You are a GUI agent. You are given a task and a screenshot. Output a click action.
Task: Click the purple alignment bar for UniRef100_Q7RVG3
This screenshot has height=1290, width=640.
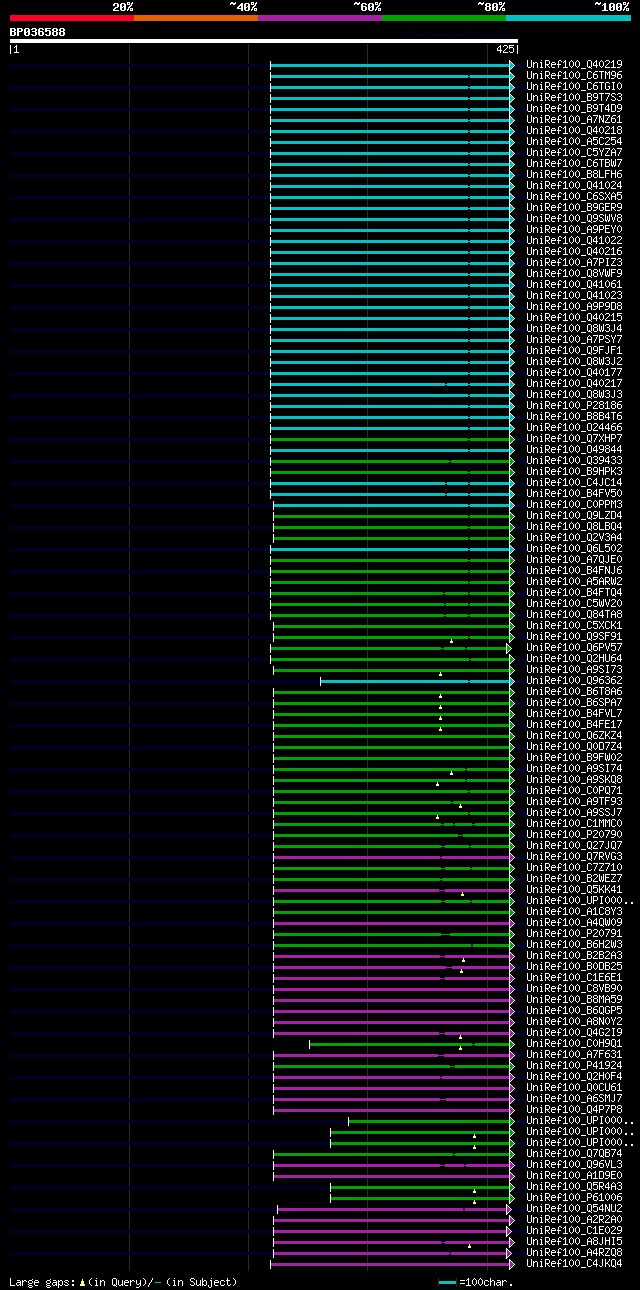coord(393,857)
